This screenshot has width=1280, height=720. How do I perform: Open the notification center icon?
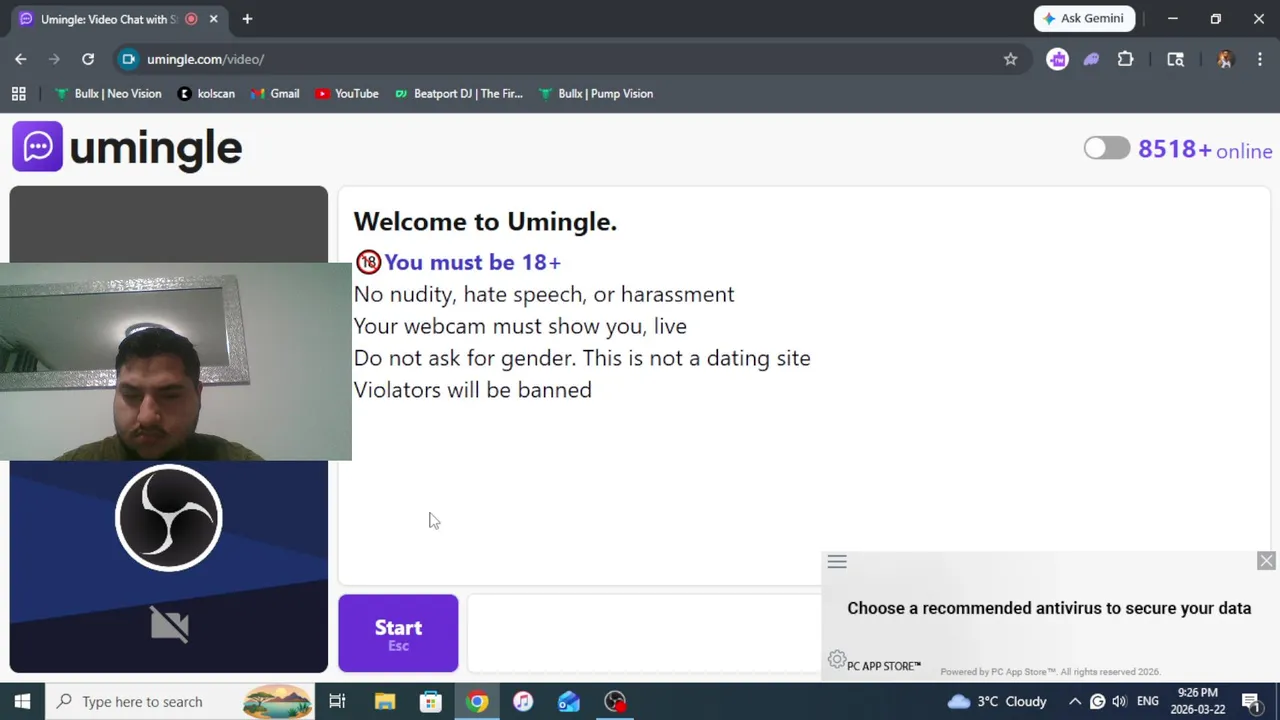[1250, 701]
